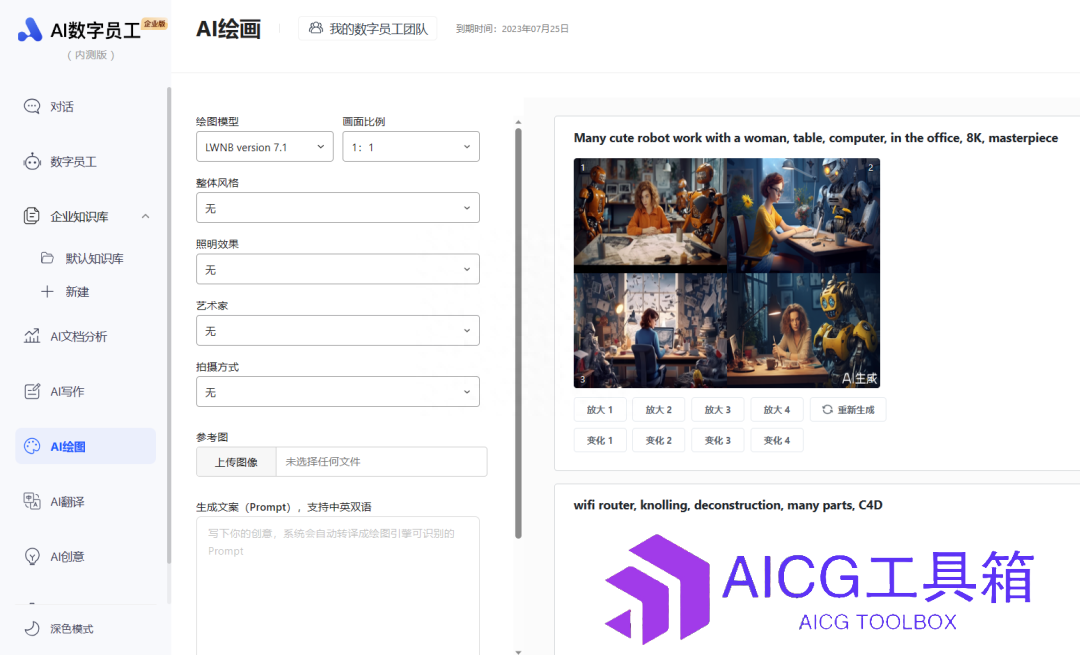Click the AI数字员工 logo icon
This screenshot has width=1080, height=655.
coord(30,30)
